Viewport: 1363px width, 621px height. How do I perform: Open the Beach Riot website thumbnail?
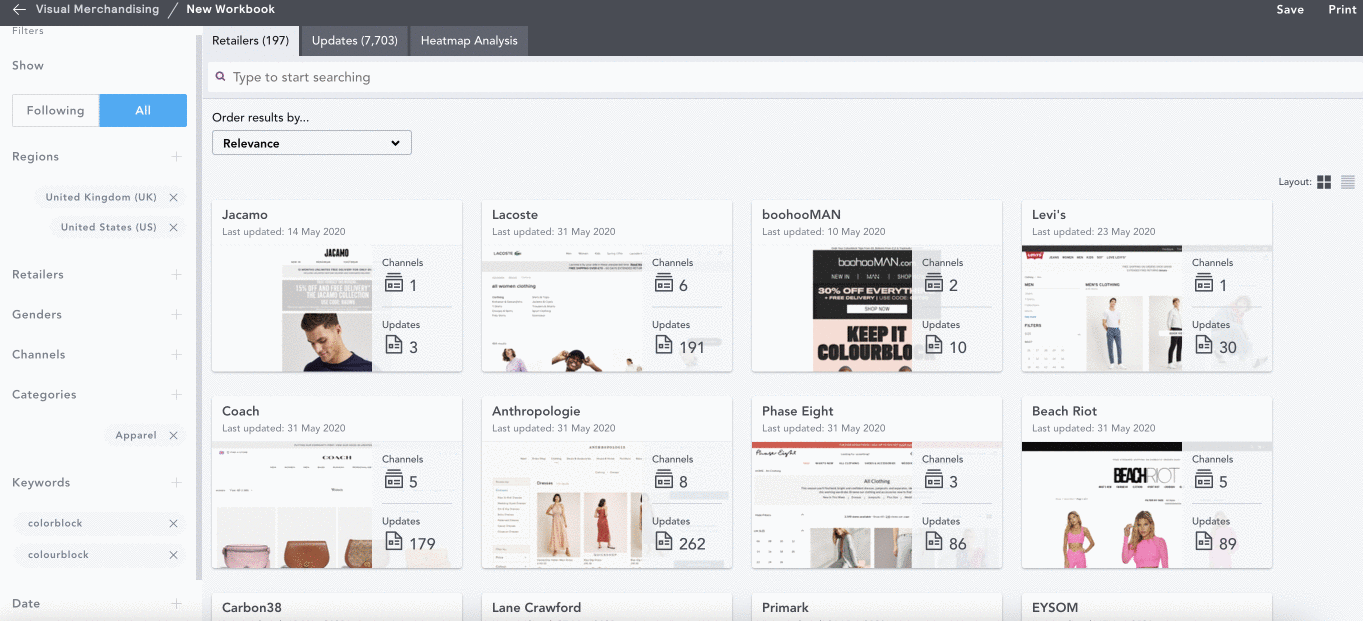coord(1102,504)
